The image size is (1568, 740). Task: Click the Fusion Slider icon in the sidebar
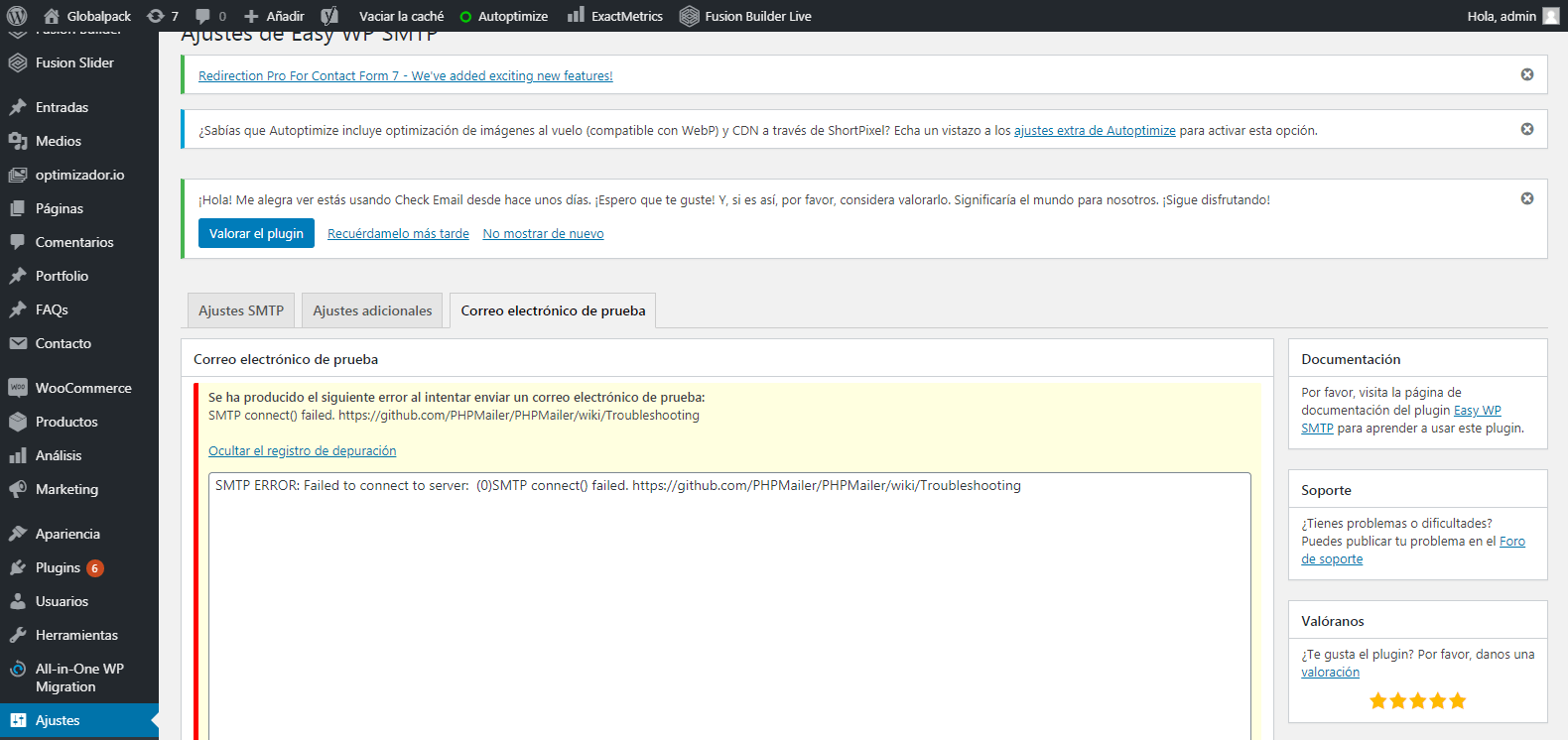pos(18,62)
